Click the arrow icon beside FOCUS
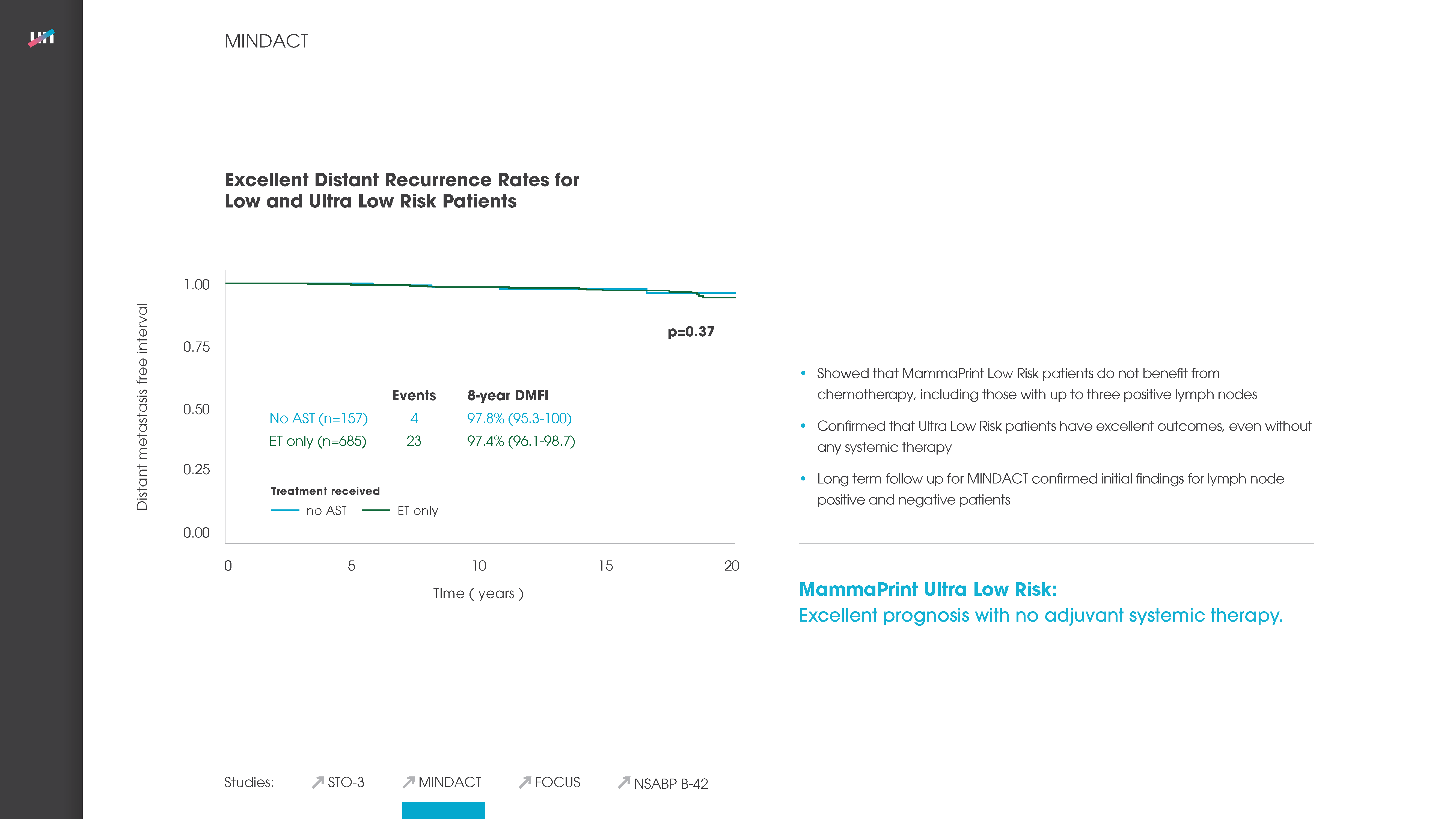 (x=525, y=782)
